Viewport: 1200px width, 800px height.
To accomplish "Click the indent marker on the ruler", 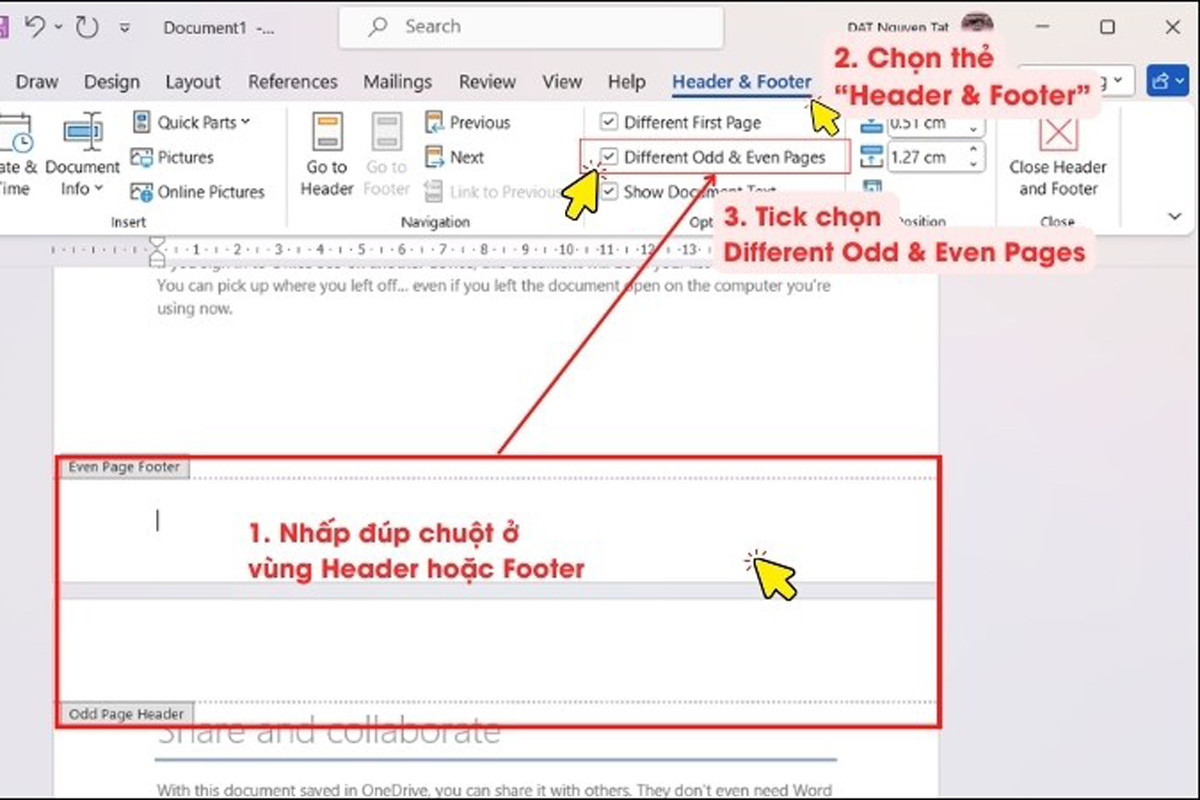I will 156,251.
